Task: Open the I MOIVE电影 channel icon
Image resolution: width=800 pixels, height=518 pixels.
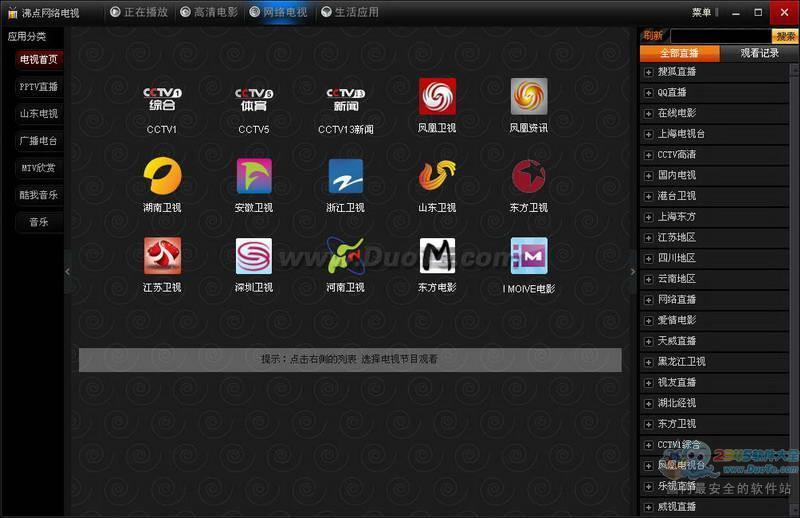Action: [x=529, y=256]
